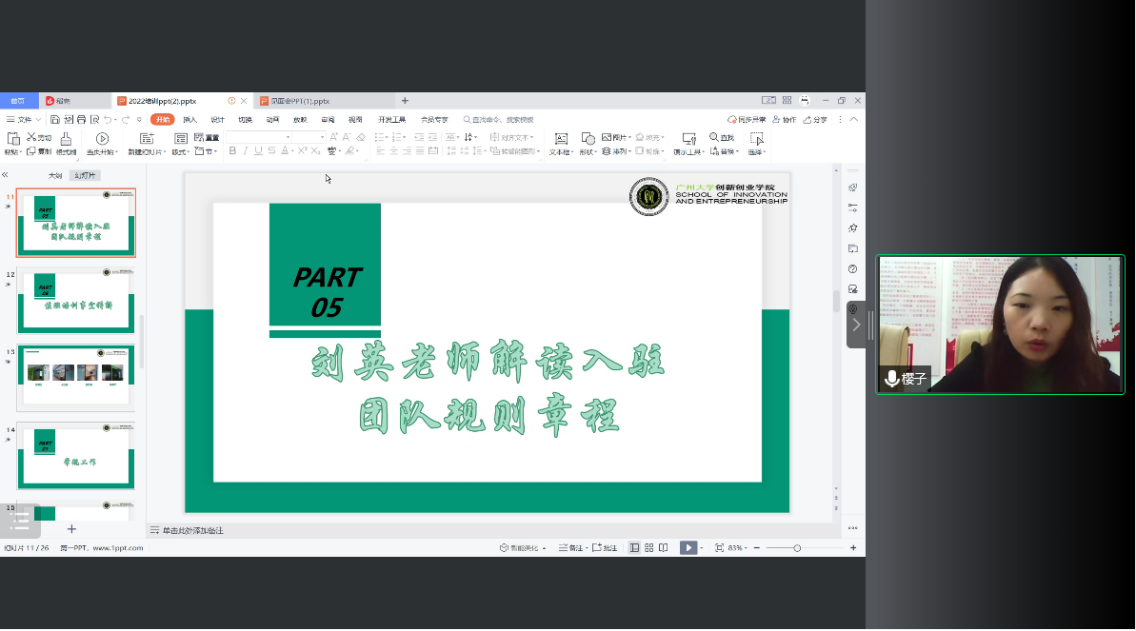Click the Presentation tools (演示工具) icon
This screenshot has height=631, width=1136.
(x=689, y=138)
